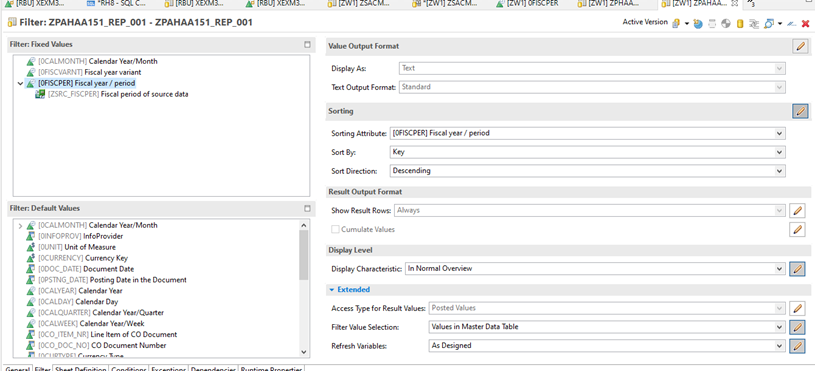Switch to the Dependencies bottom tab
The height and width of the screenshot is (371, 815).
[213, 368]
